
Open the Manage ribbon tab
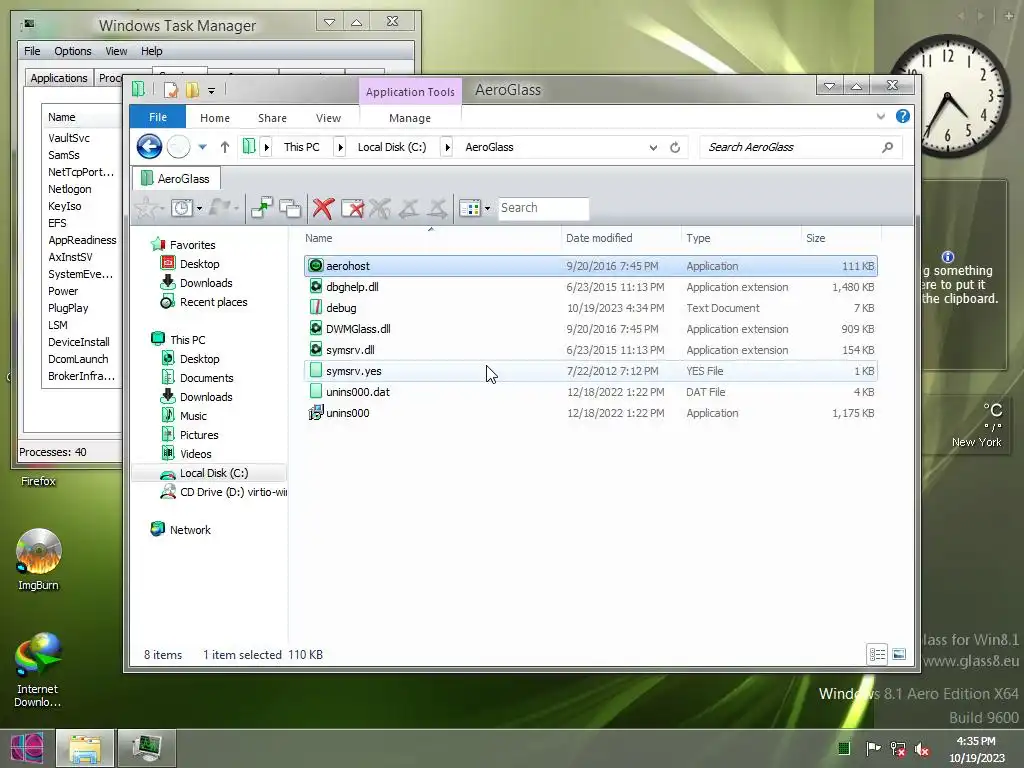pos(409,118)
